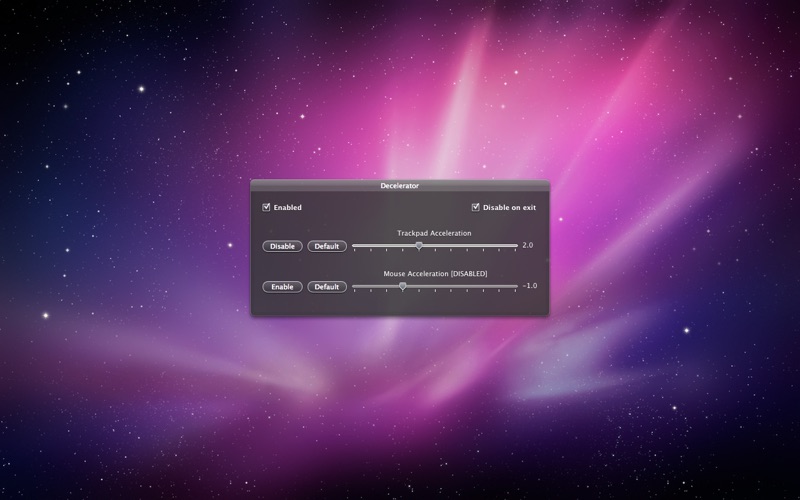Click the Trackpad Acceleration label
Image resolution: width=800 pixels, height=500 pixels.
(x=434, y=233)
